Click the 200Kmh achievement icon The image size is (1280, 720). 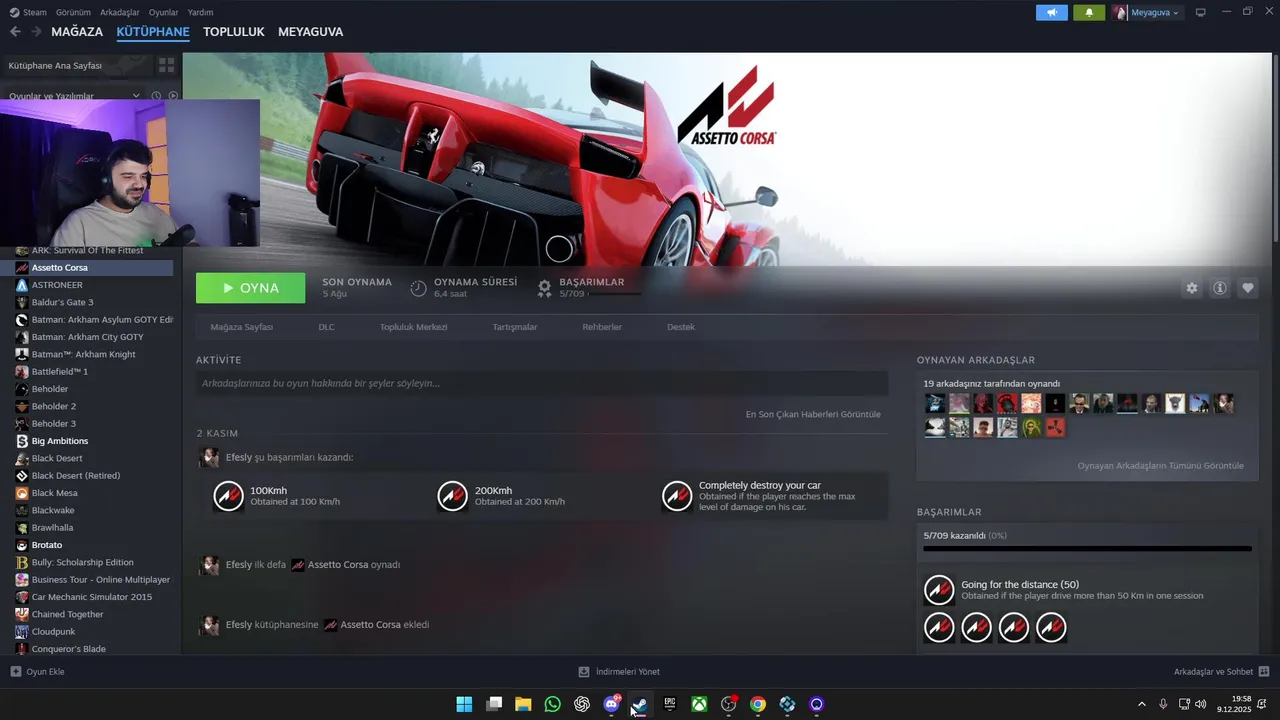tap(453, 496)
